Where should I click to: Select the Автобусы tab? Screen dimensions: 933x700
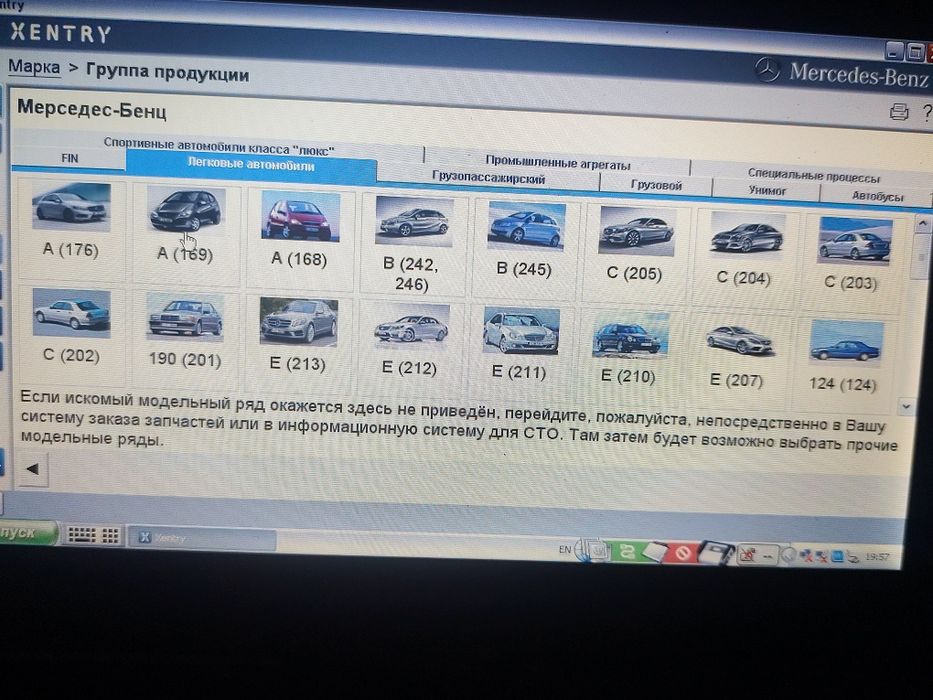(877, 195)
